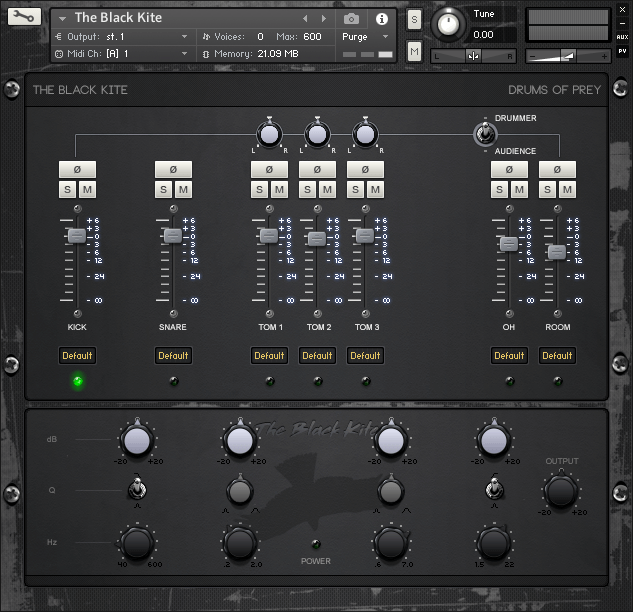Click the AUX button in header

(622, 37)
